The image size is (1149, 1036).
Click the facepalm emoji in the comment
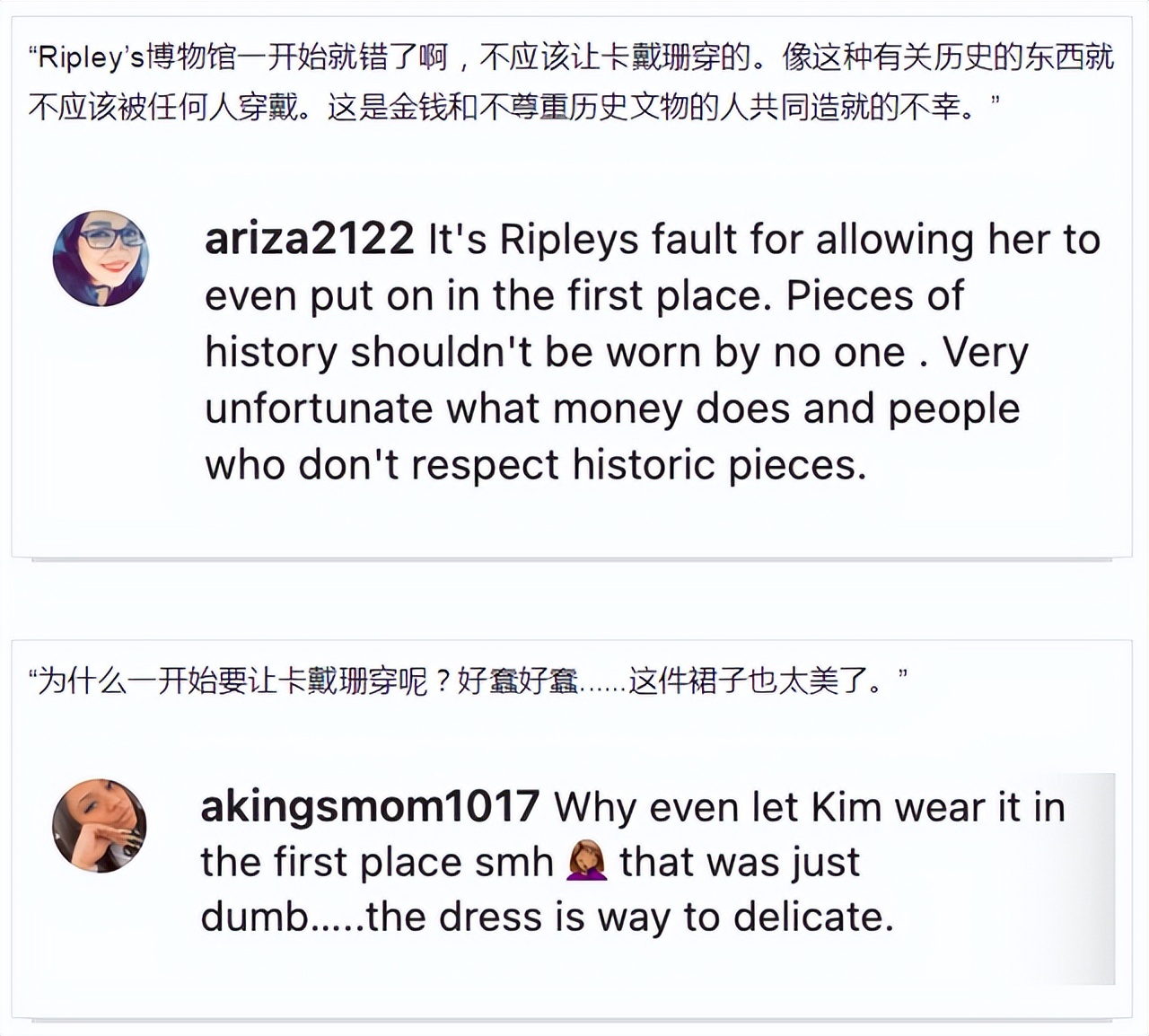pyautogui.click(x=586, y=863)
